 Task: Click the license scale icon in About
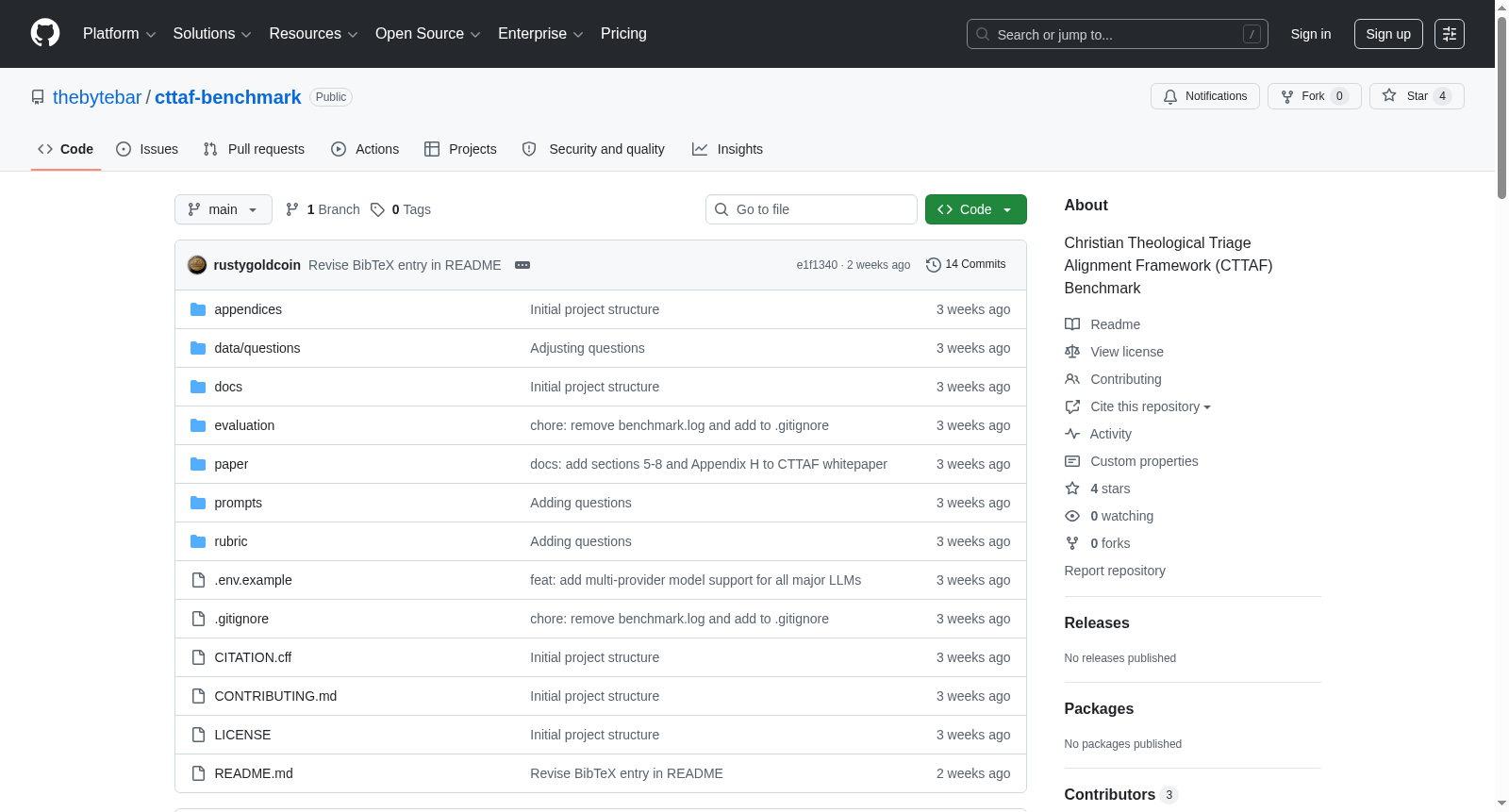[1072, 352]
